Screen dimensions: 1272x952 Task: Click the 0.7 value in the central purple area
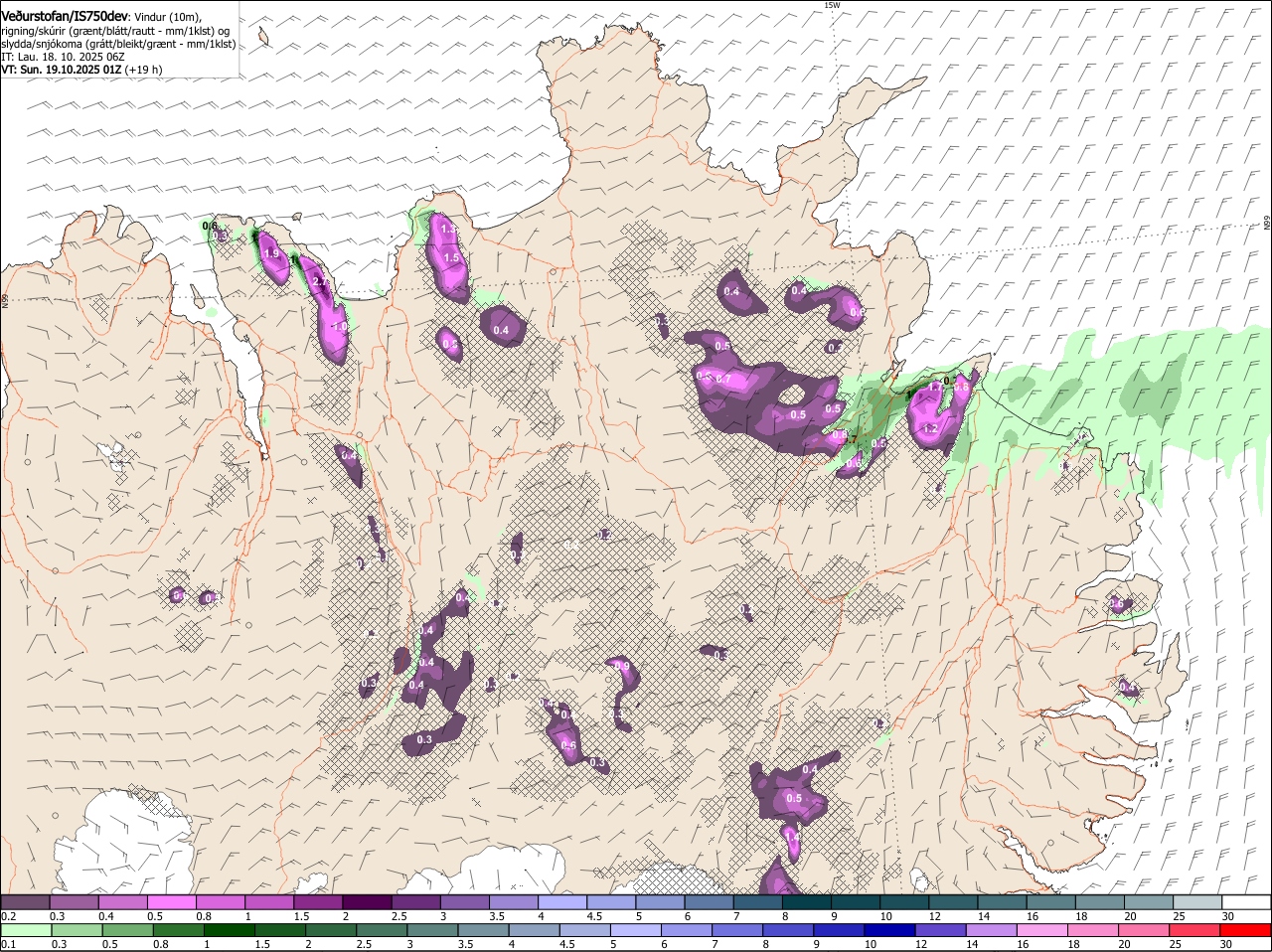click(723, 379)
